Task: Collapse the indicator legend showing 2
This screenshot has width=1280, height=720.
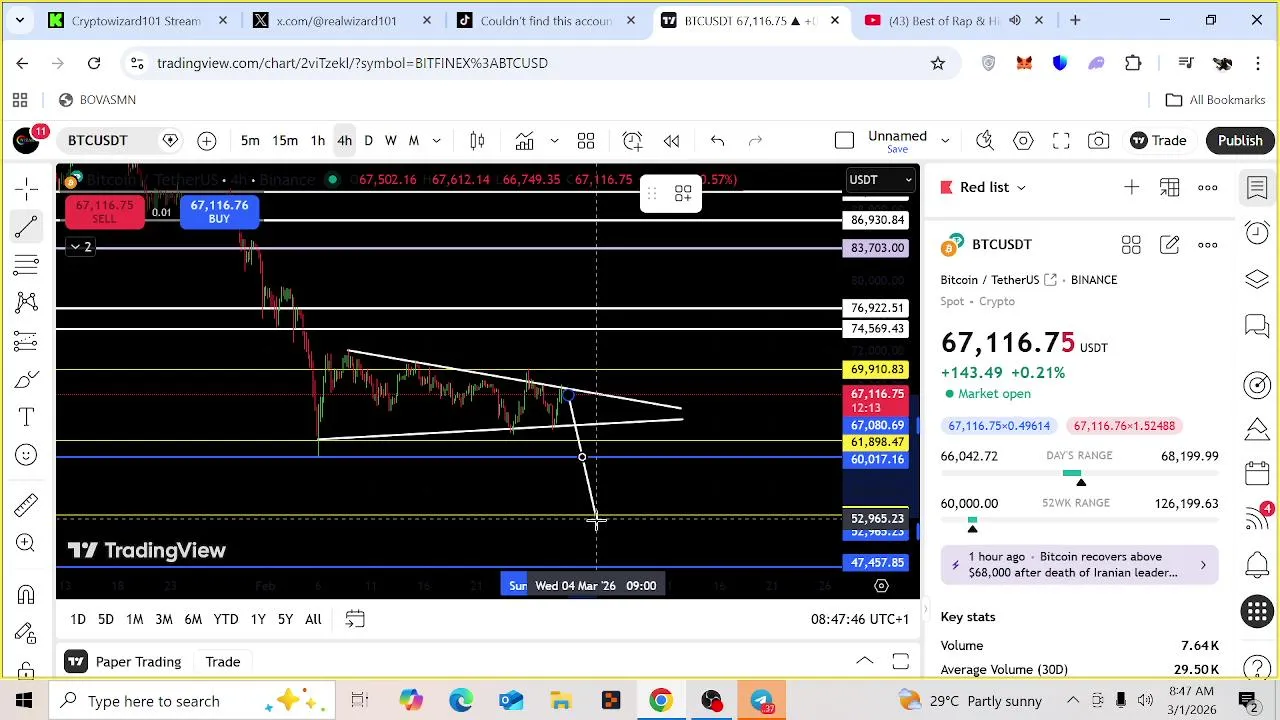Action: coord(79,247)
